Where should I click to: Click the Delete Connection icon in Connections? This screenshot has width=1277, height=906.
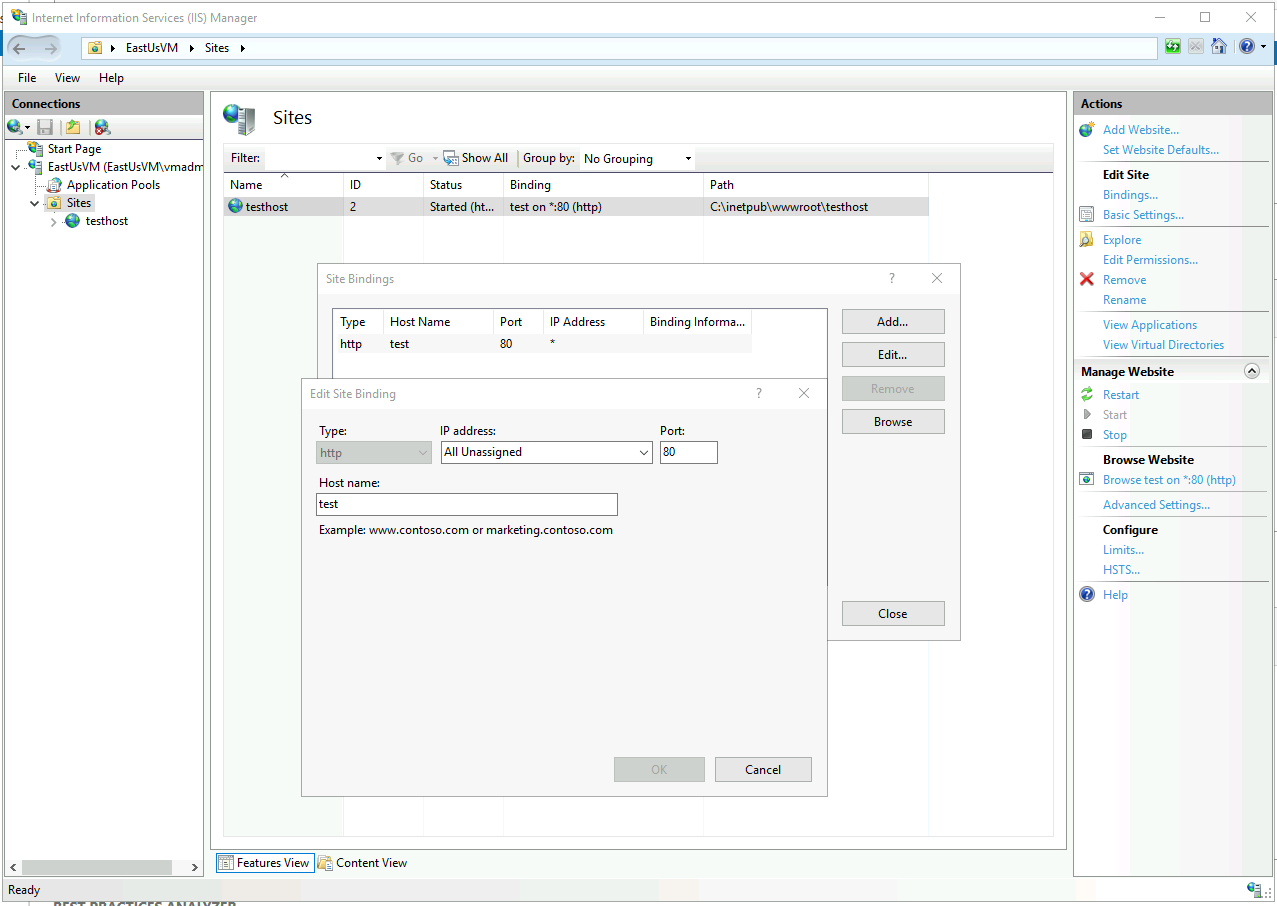tap(102, 127)
